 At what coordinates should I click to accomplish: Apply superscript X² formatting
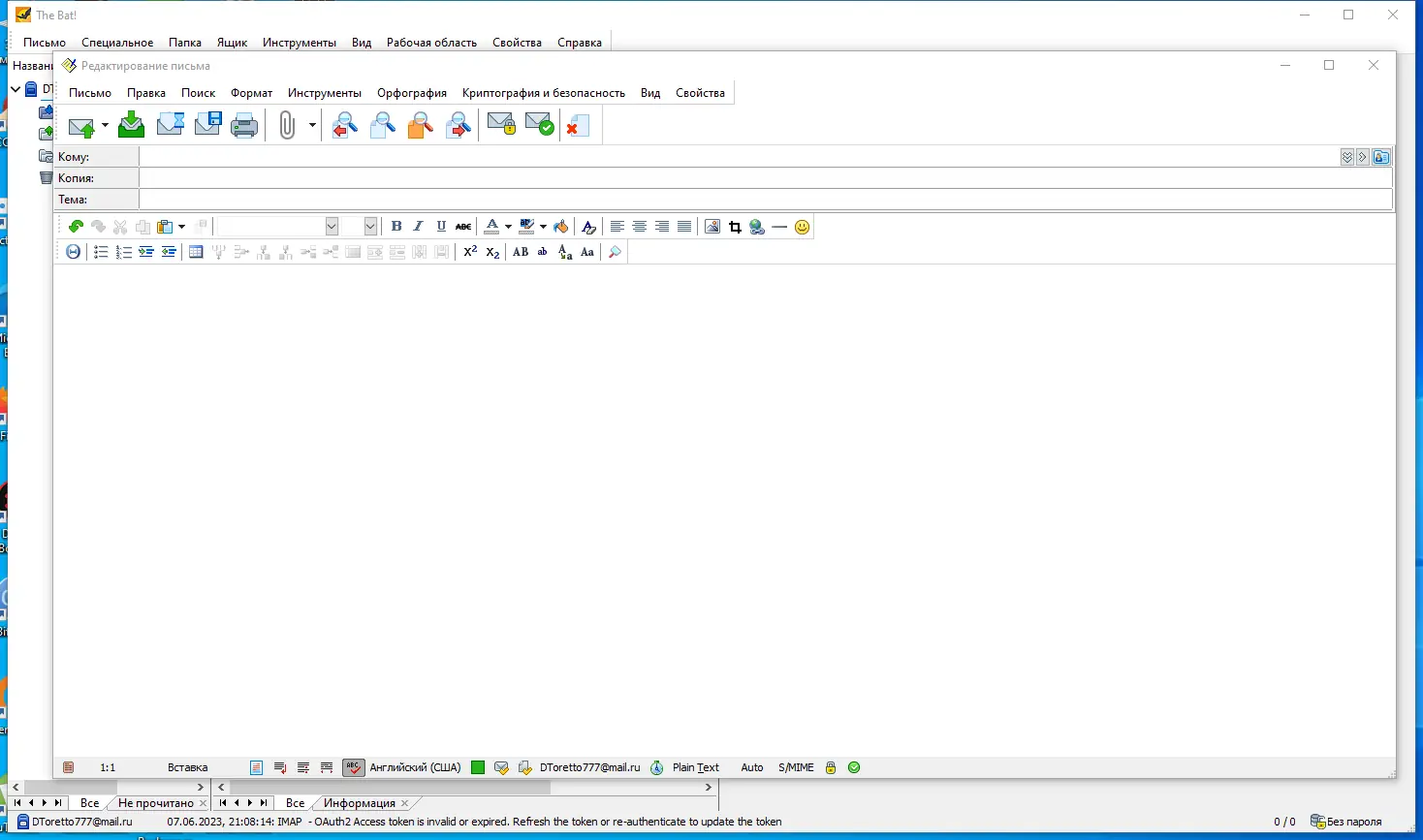coord(470,252)
